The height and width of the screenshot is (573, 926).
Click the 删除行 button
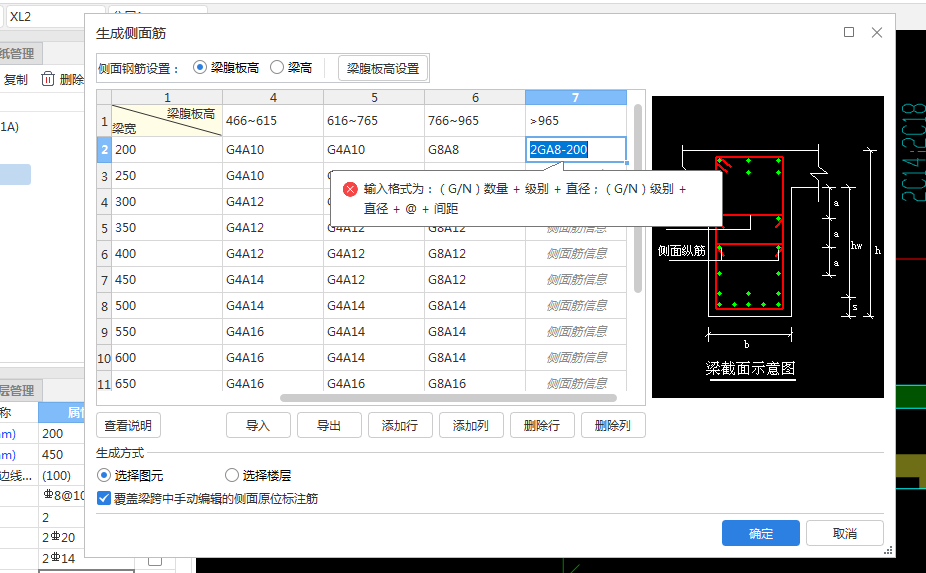pos(542,425)
